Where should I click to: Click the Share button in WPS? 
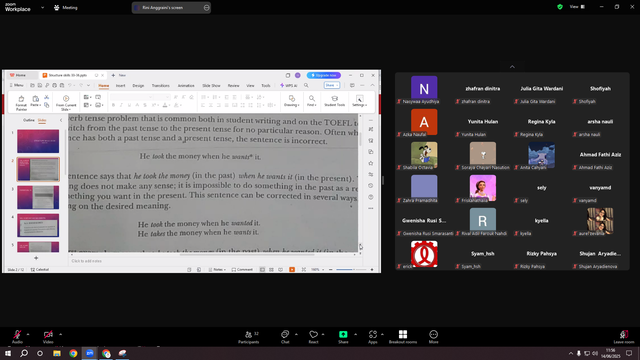click(x=331, y=85)
